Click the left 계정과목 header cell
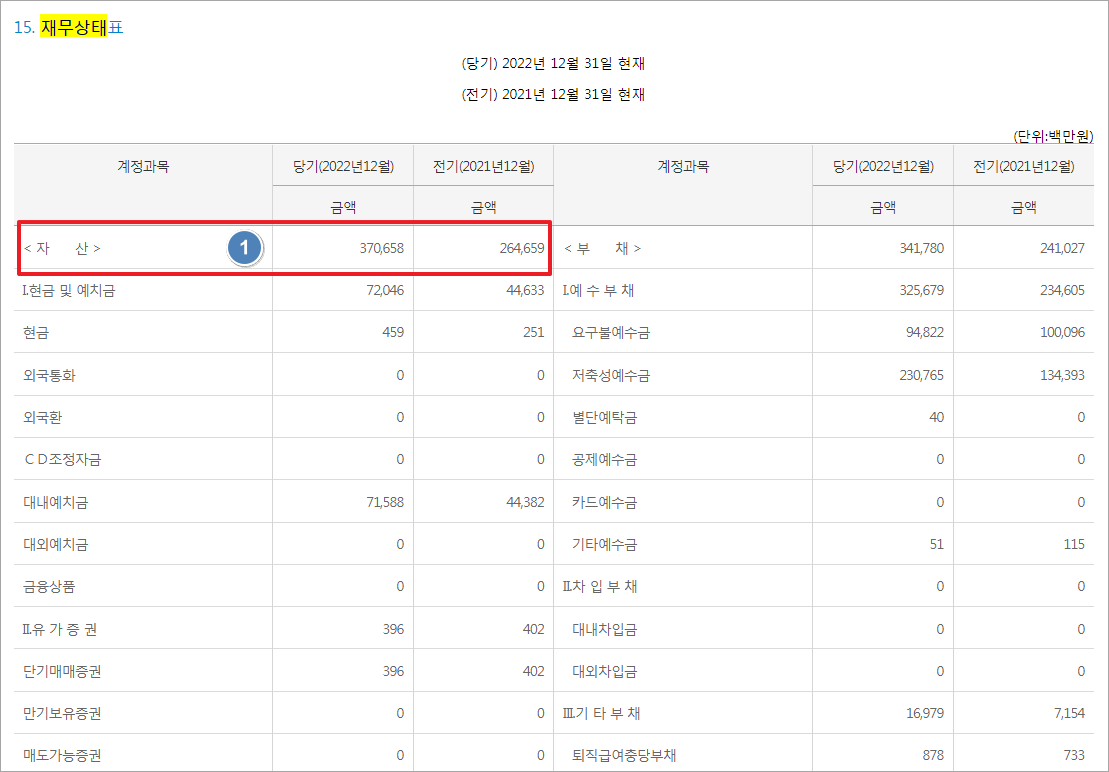The height and width of the screenshot is (772, 1109). [x=142, y=165]
